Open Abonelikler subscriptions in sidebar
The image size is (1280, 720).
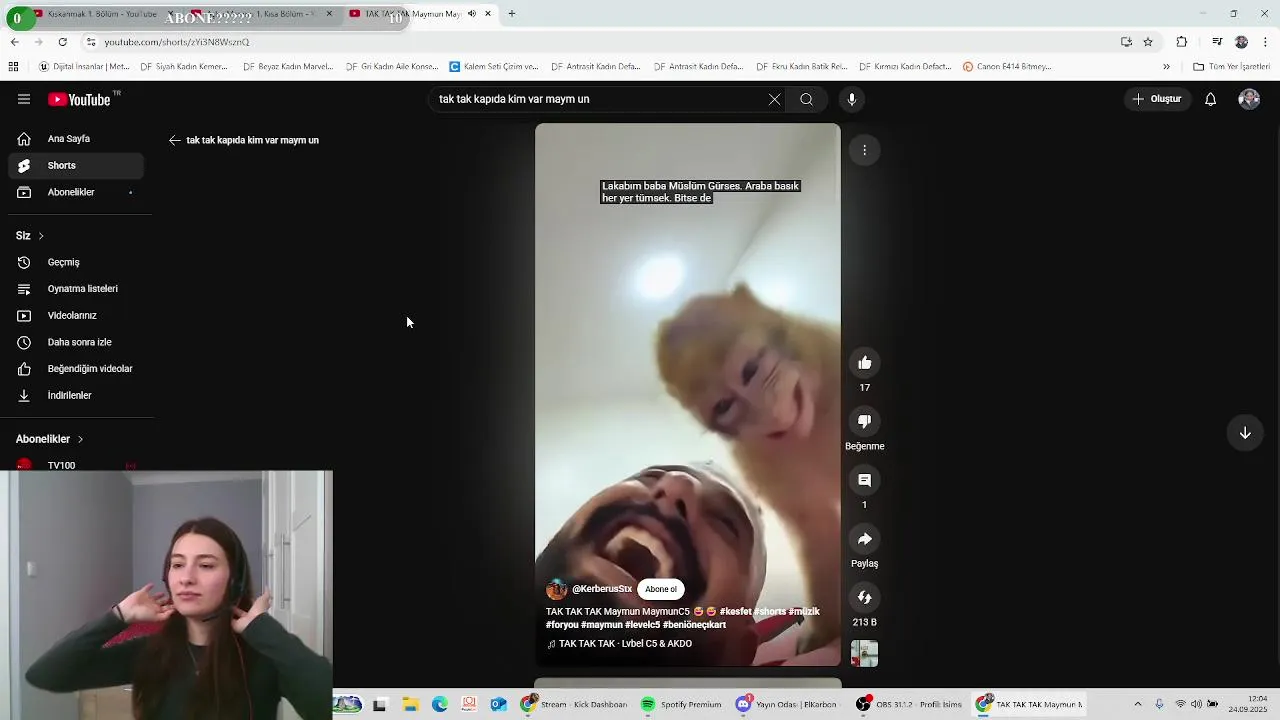(x=76, y=192)
